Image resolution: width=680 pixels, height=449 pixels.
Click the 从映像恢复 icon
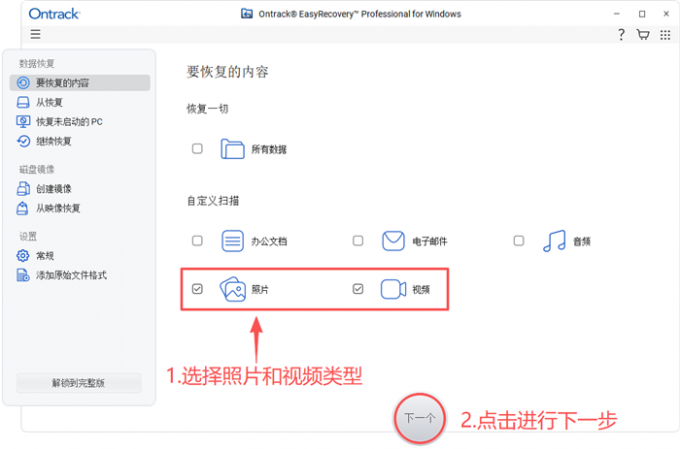point(23,208)
